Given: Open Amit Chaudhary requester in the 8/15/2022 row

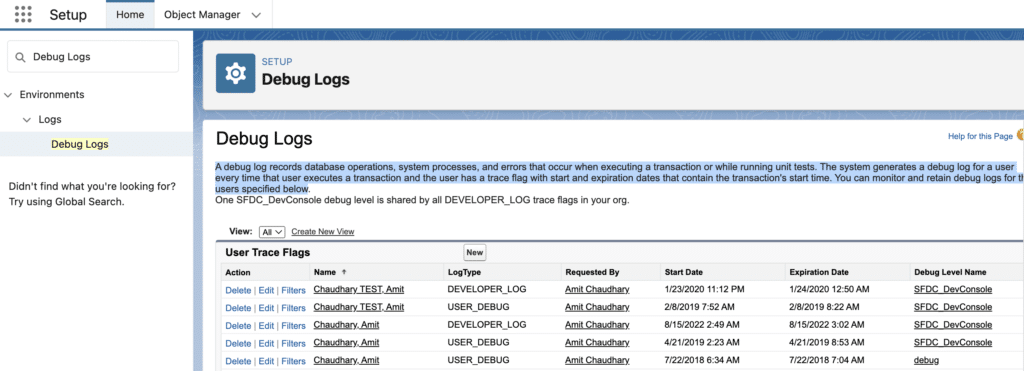Looking at the screenshot, I should 597,325.
